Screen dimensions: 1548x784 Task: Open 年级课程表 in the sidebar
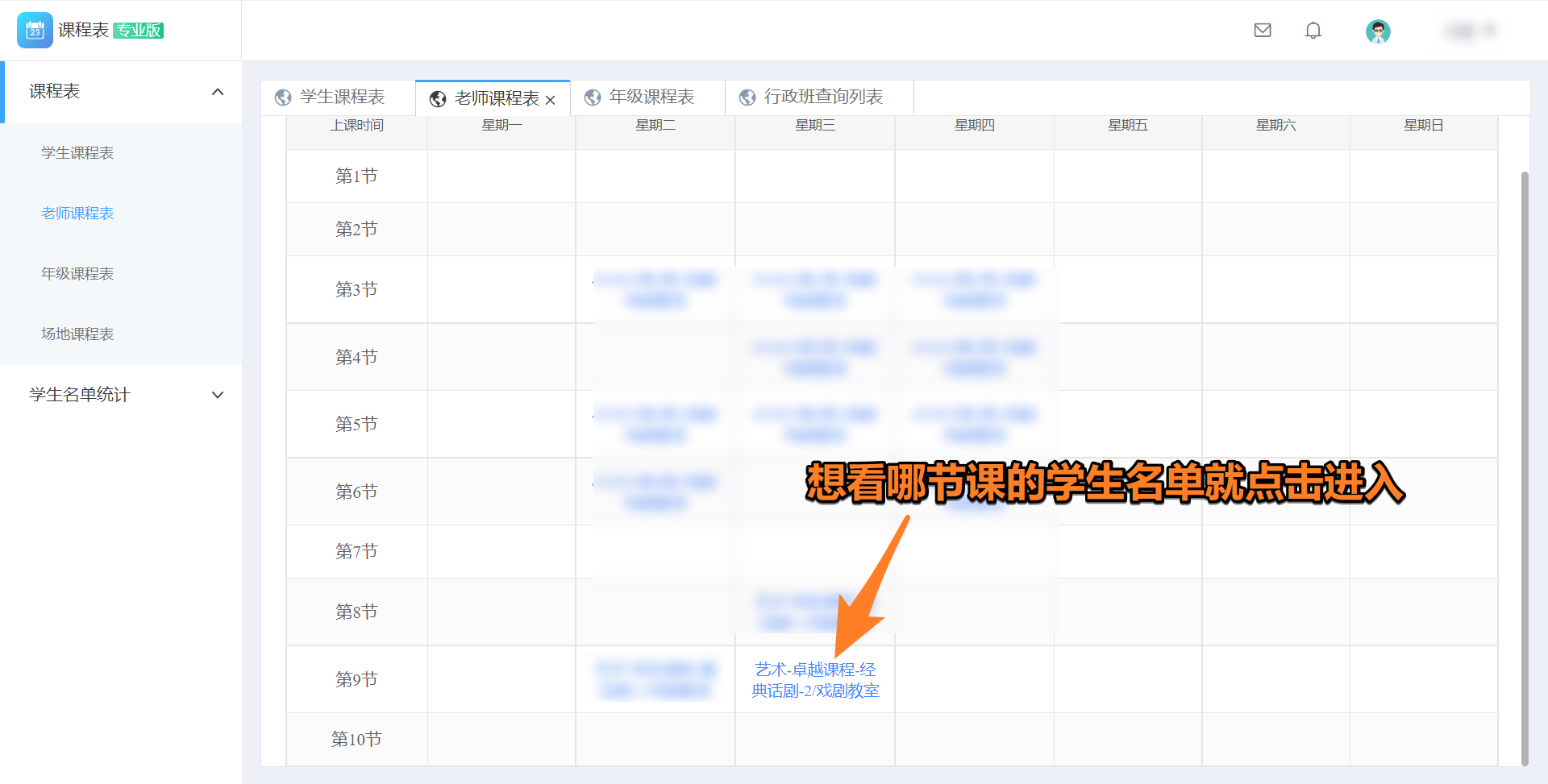click(77, 274)
